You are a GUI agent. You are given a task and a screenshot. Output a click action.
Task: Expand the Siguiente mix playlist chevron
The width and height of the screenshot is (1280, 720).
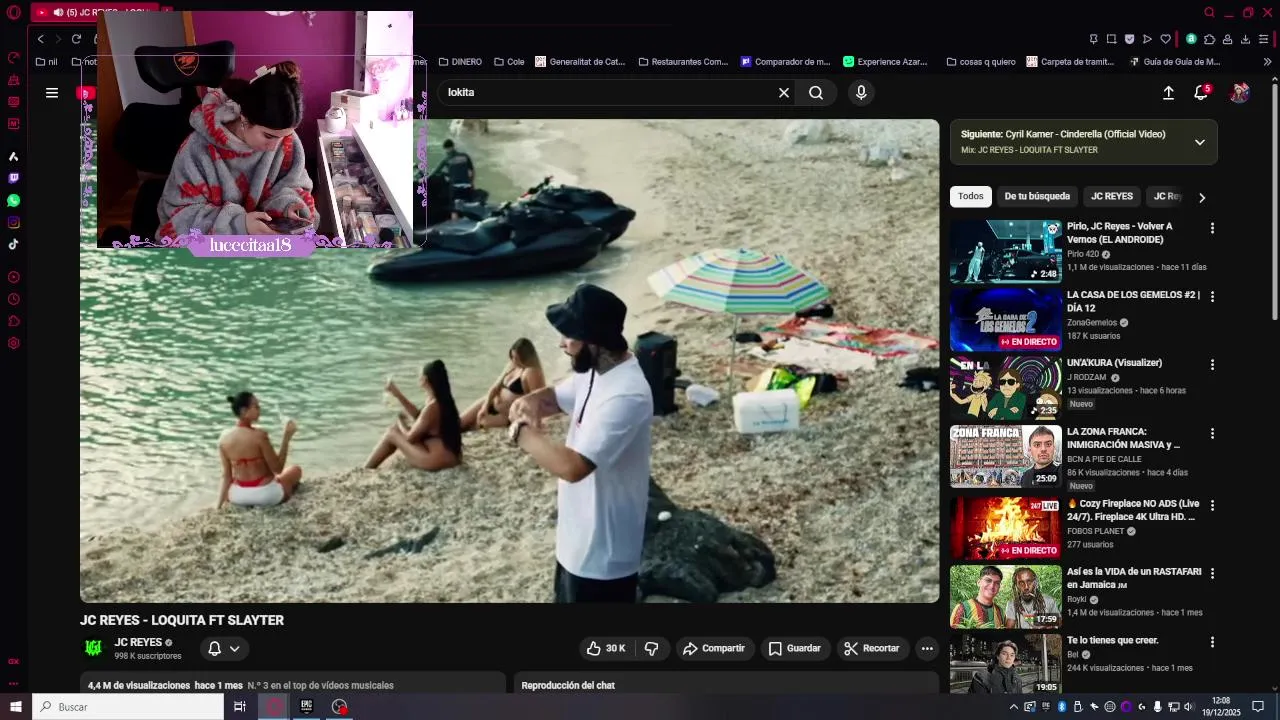1200,142
